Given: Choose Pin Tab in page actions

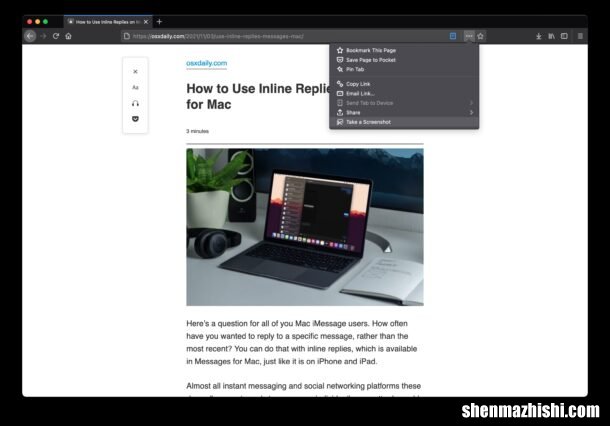Looking at the screenshot, I should 355,69.
